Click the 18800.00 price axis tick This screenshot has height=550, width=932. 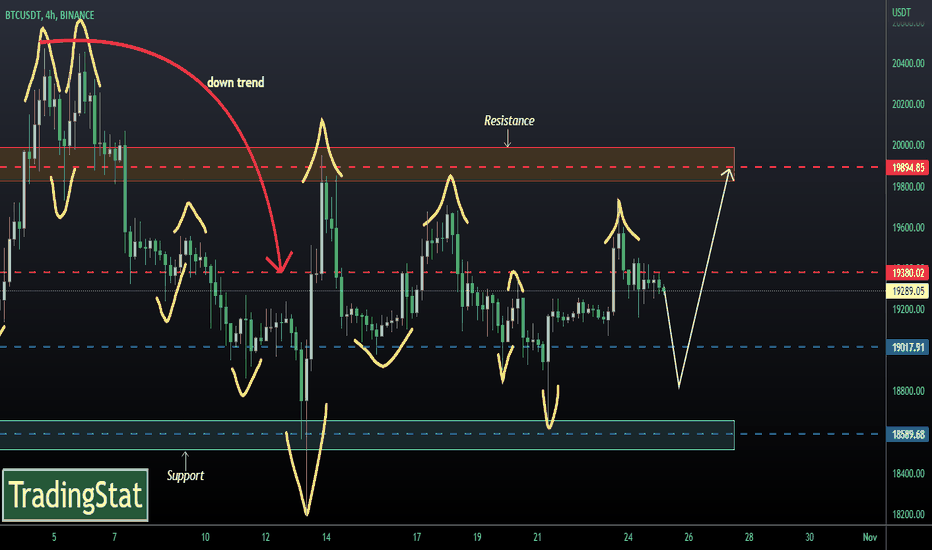pos(908,391)
